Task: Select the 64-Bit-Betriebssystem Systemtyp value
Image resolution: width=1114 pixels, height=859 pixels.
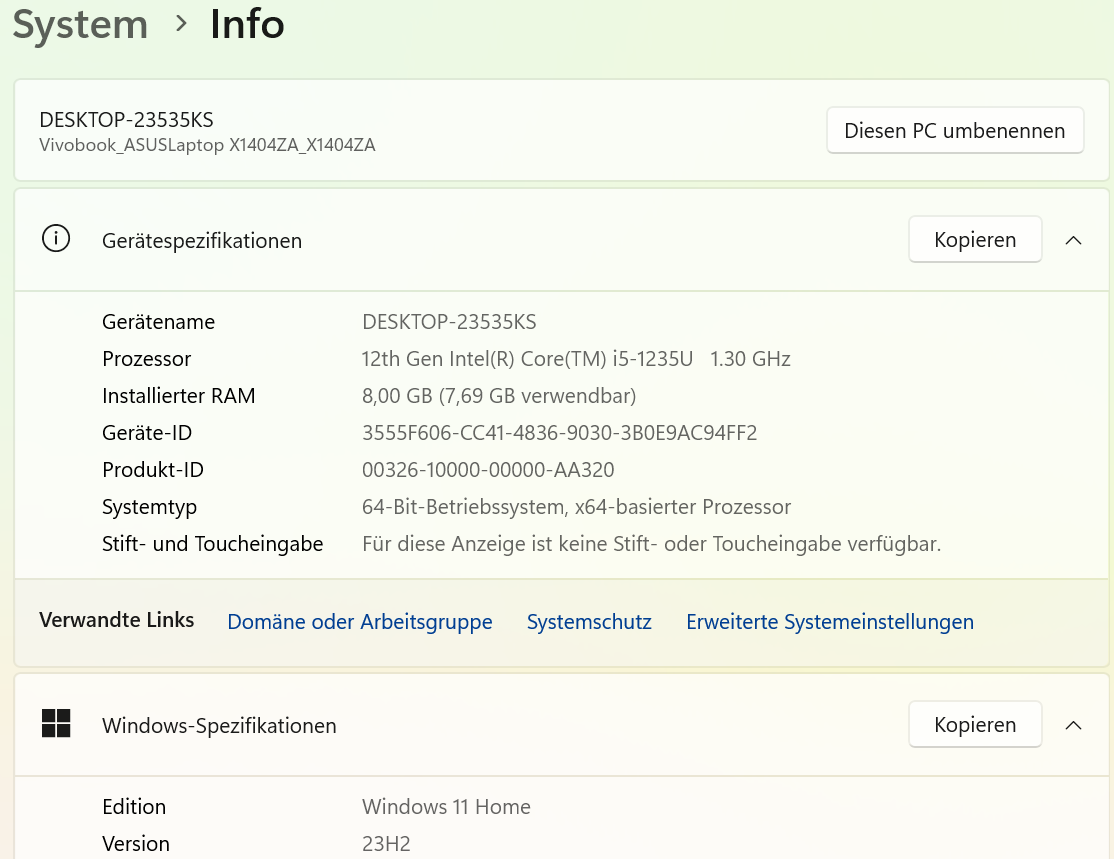Action: coord(576,507)
